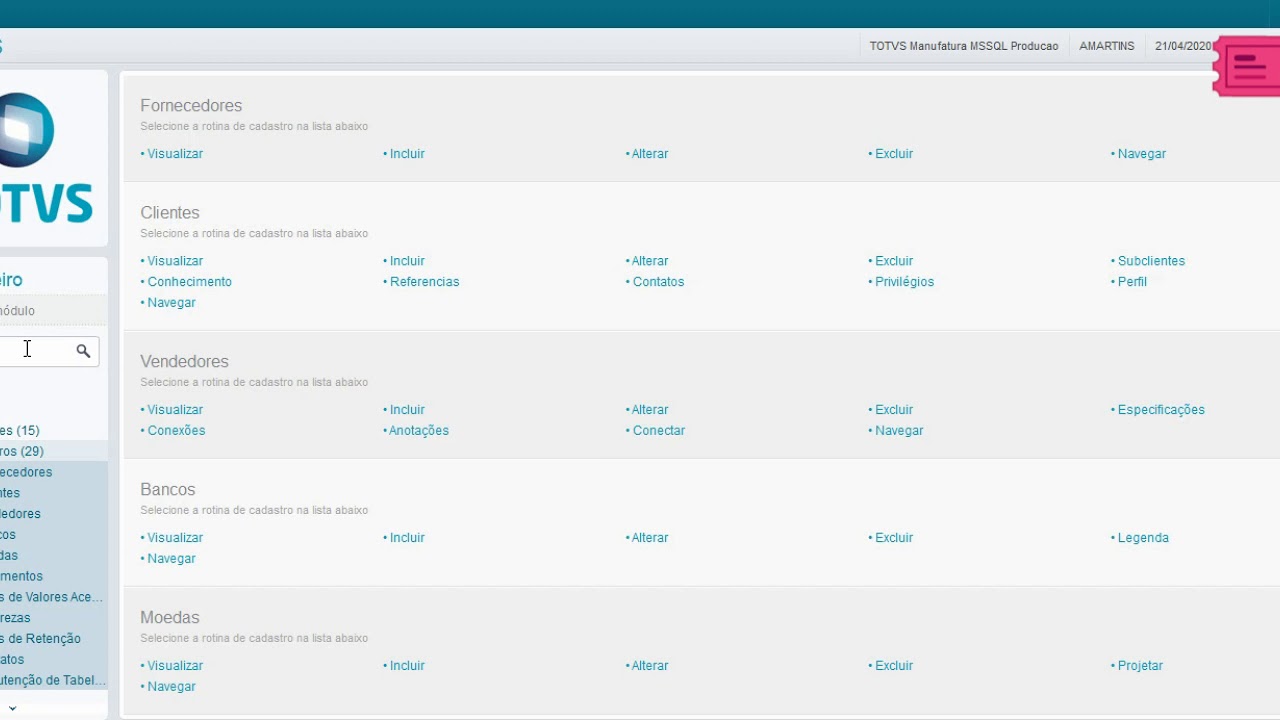This screenshot has width=1280, height=720.
Task: Click TOTVS Manufatura MSSQL Producao status label
Action: pos(964,46)
